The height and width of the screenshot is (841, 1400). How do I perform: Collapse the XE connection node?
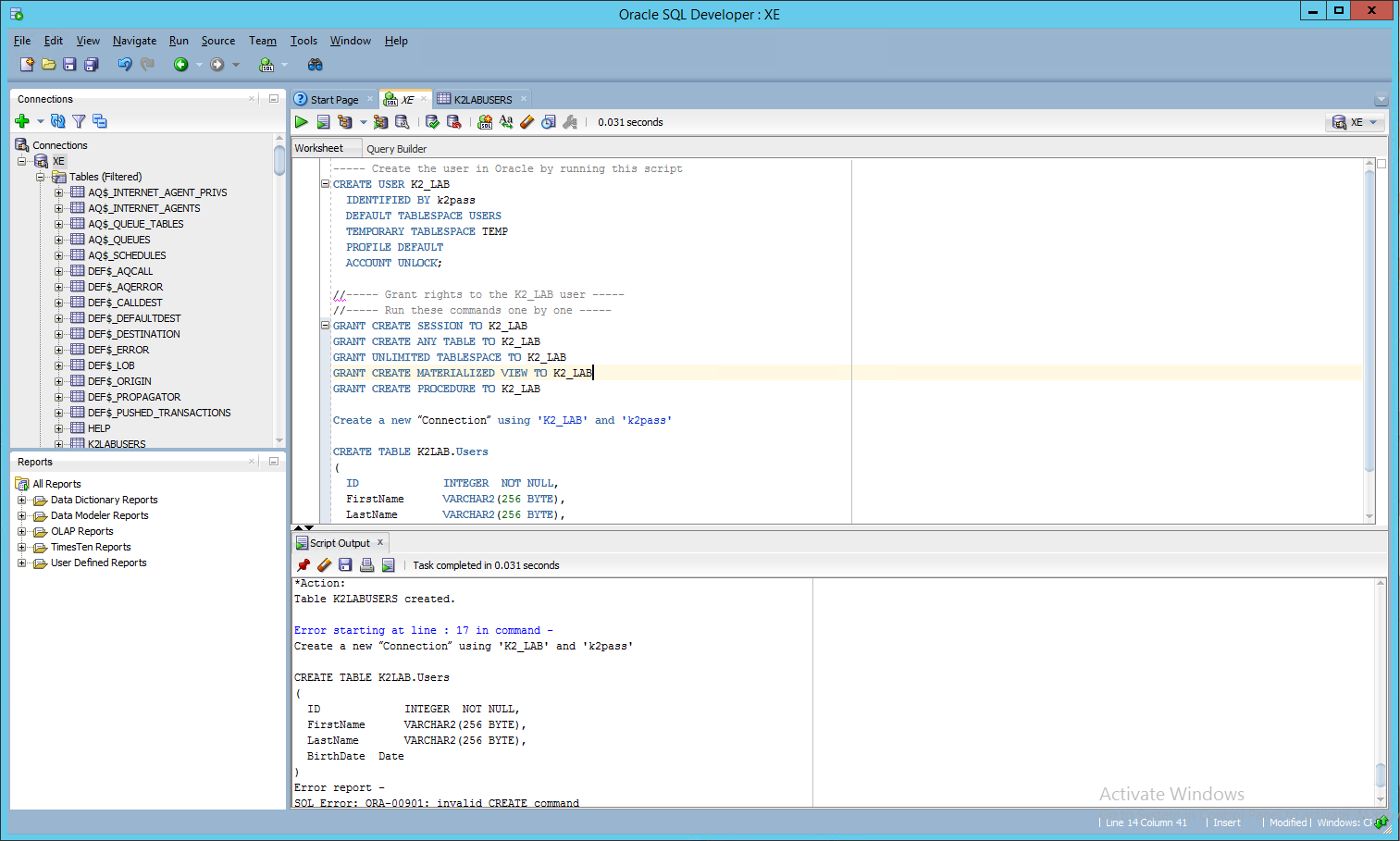tap(22, 161)
